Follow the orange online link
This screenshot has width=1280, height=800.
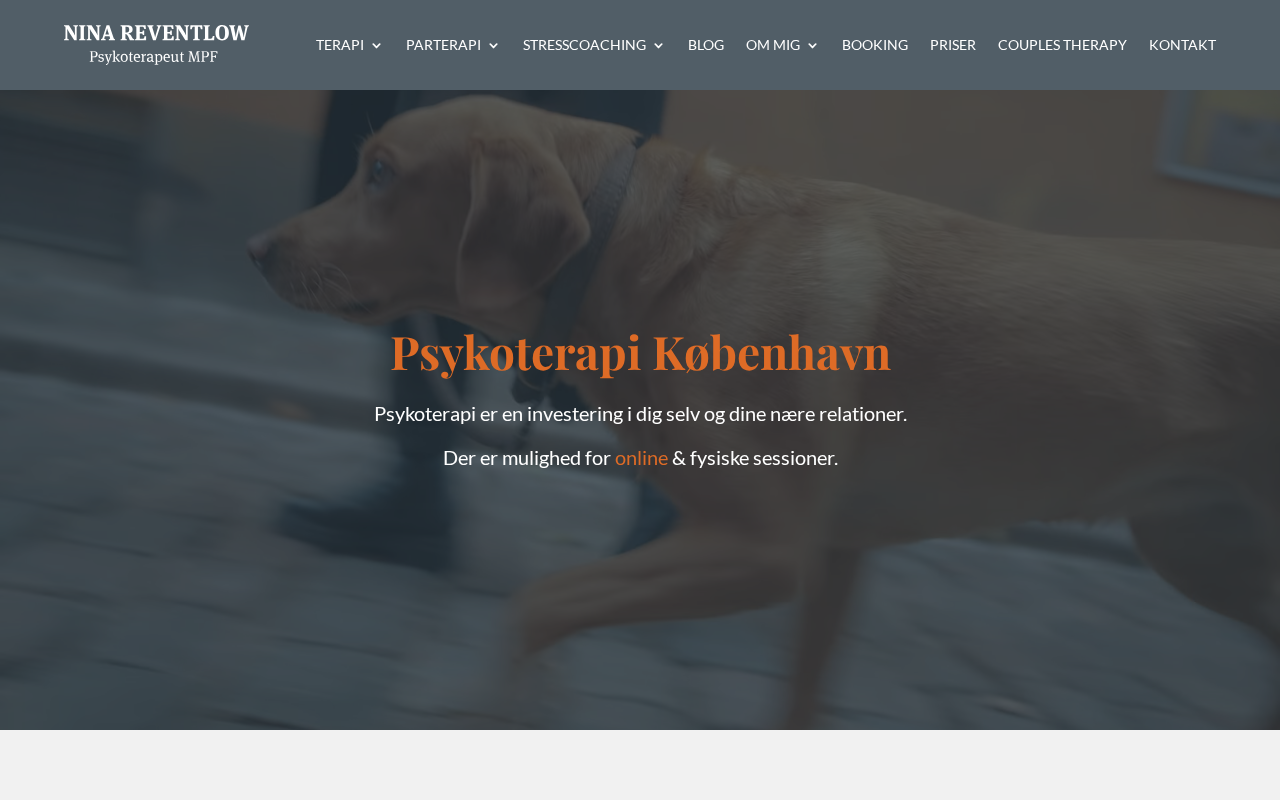[x=641, y=458]
